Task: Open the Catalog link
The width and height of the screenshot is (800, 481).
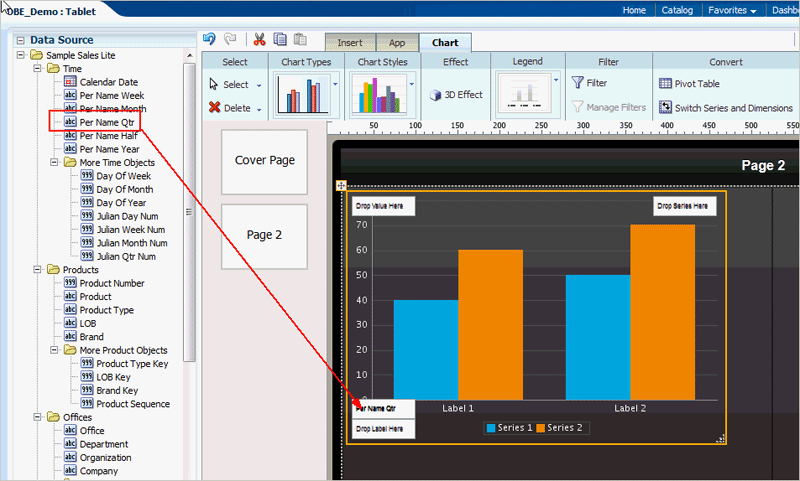Action: (x=677, y=10)
